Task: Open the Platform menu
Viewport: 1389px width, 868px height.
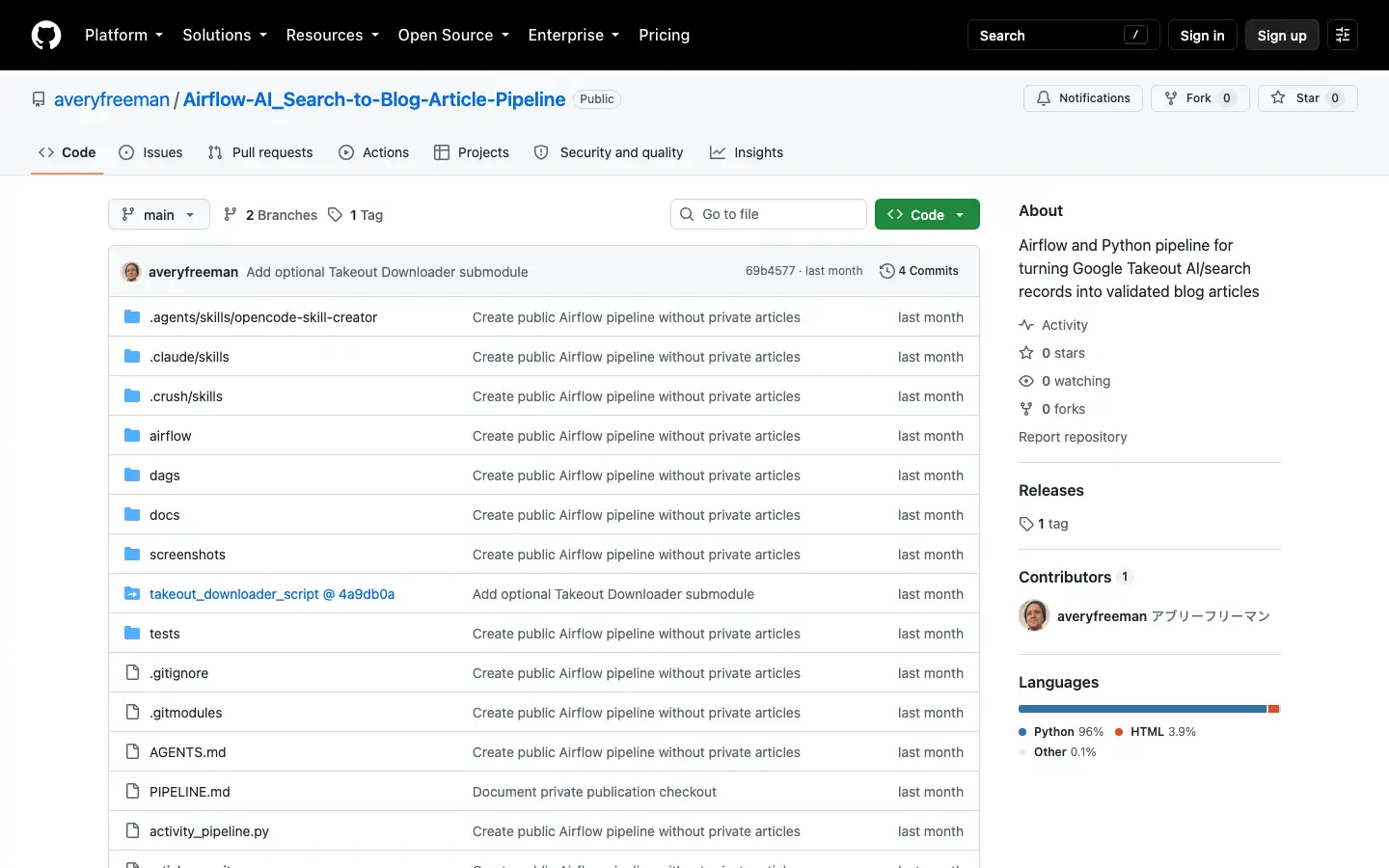Action: pyautogui.click(x=123, y=35)
